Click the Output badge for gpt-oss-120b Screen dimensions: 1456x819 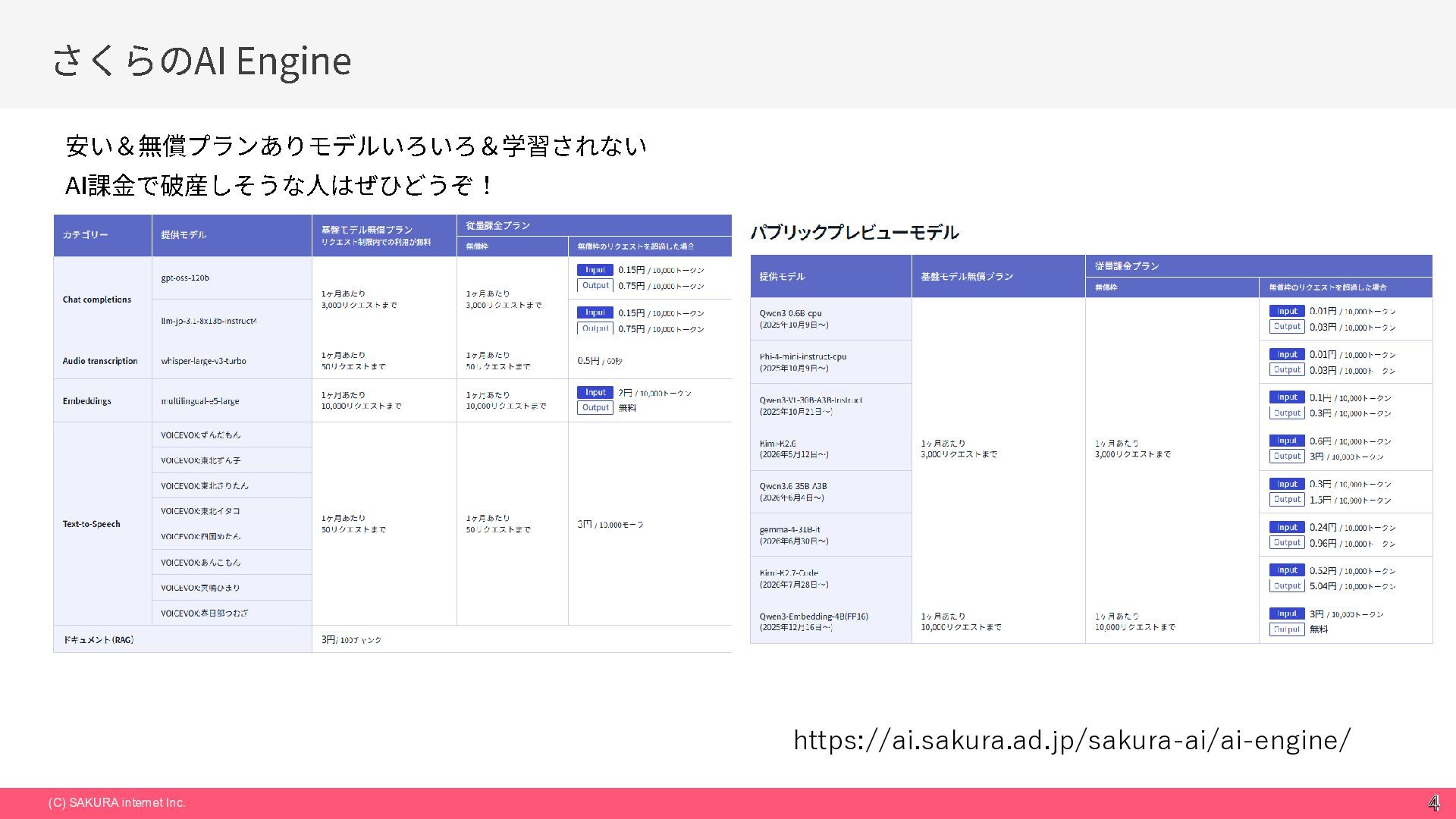point(595,286)
